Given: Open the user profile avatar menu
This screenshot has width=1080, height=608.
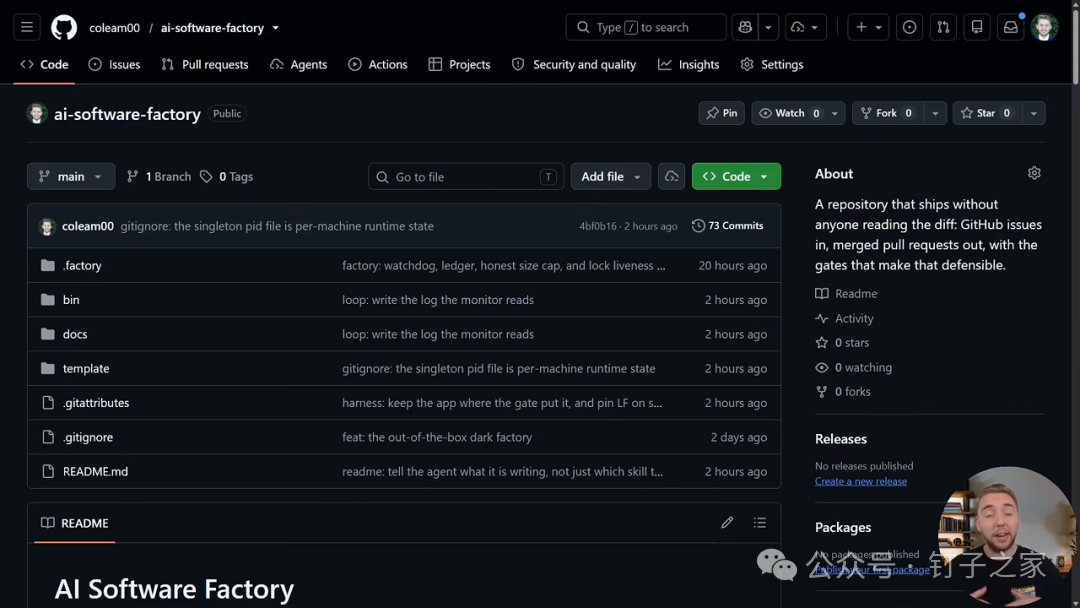Looking at the screenshot, I should [1044, 28].
